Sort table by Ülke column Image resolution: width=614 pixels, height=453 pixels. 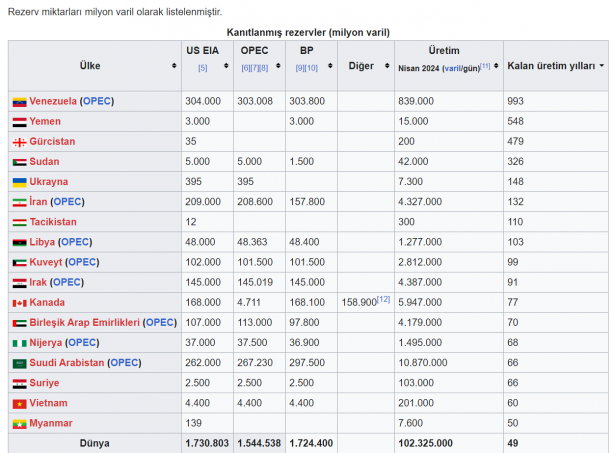pyautogui.click(x=174, y=66)
